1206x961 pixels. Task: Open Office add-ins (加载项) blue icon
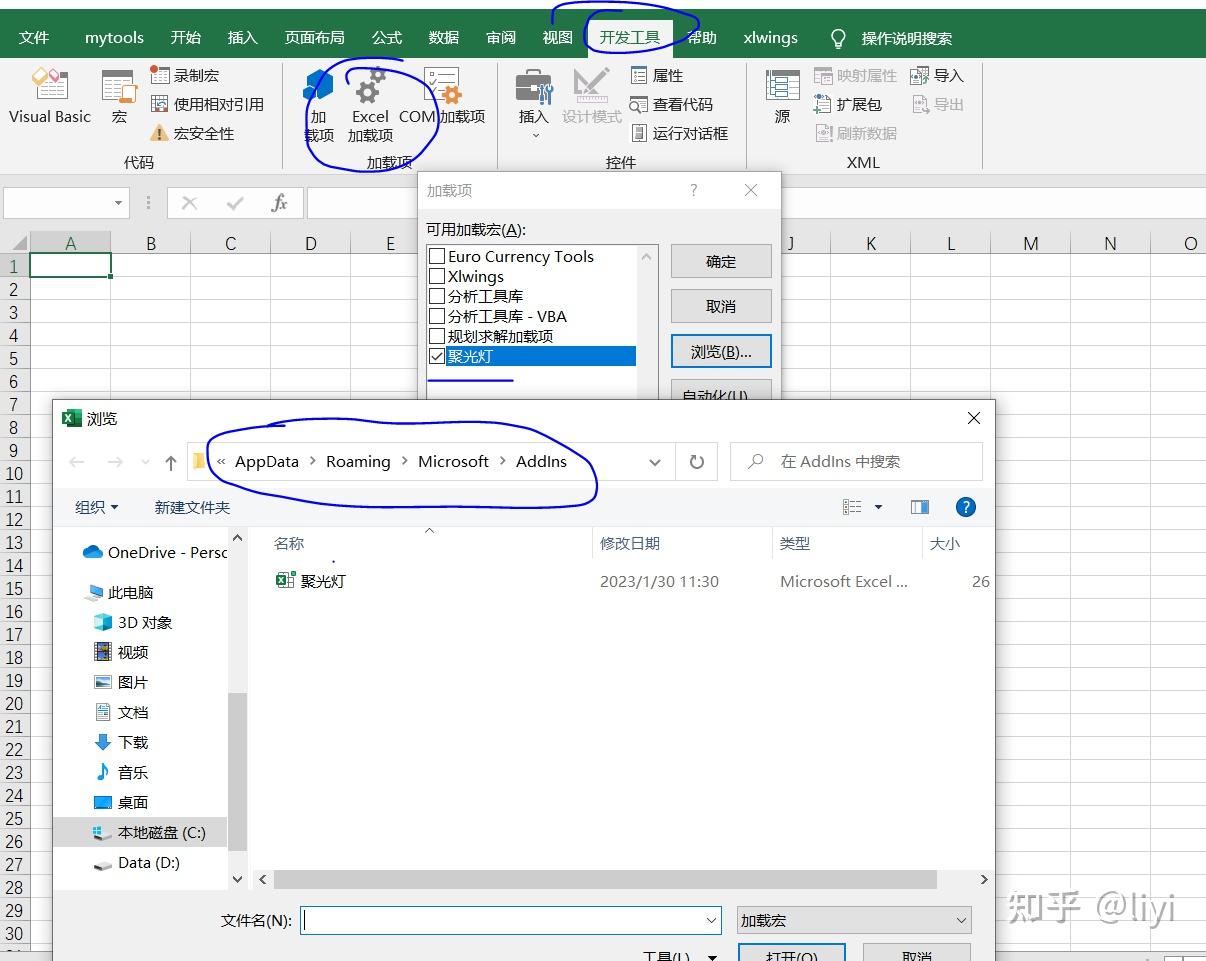tap(318, 106)
